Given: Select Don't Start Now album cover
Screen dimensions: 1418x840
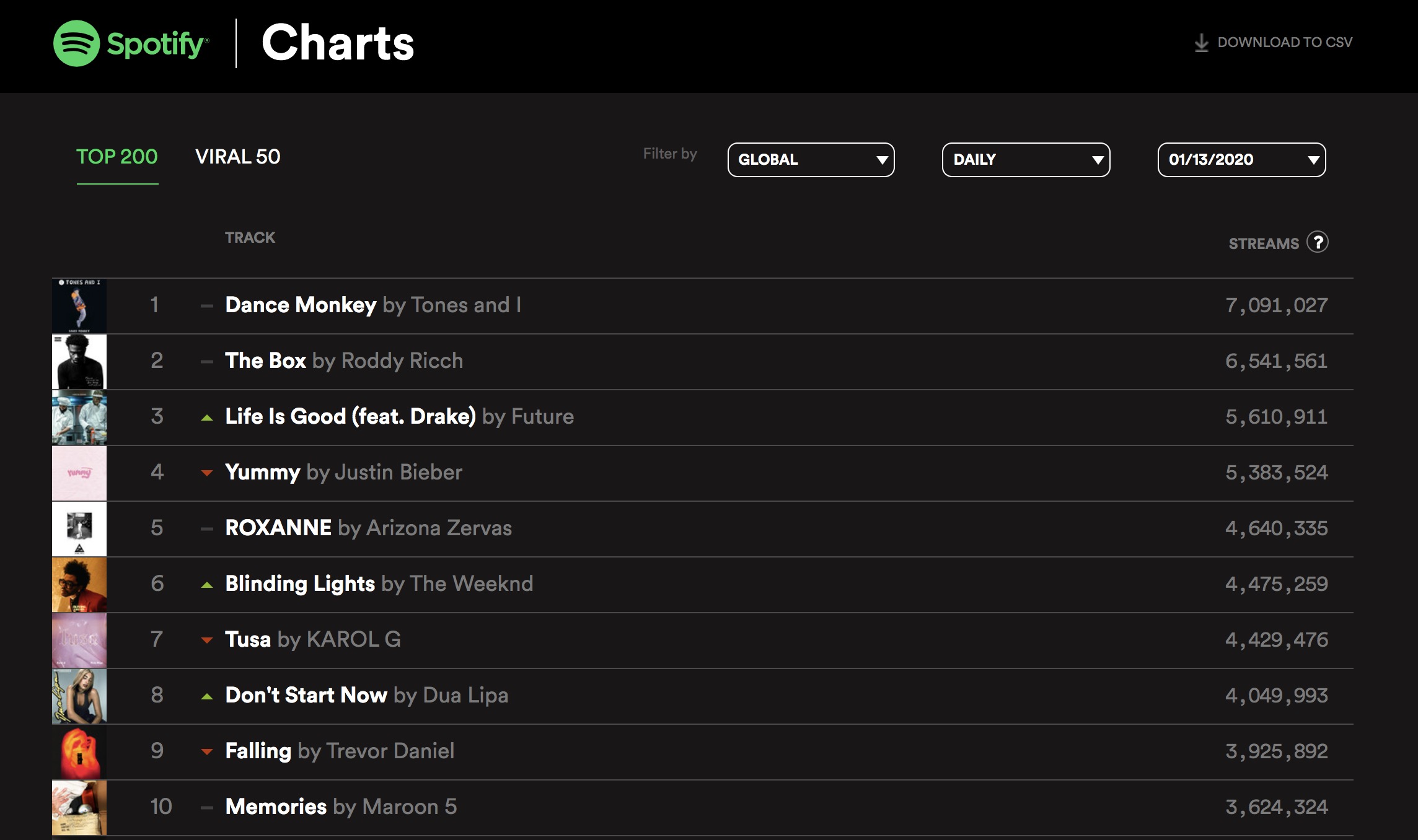Looking at the screenshot, I should (79, 696).
